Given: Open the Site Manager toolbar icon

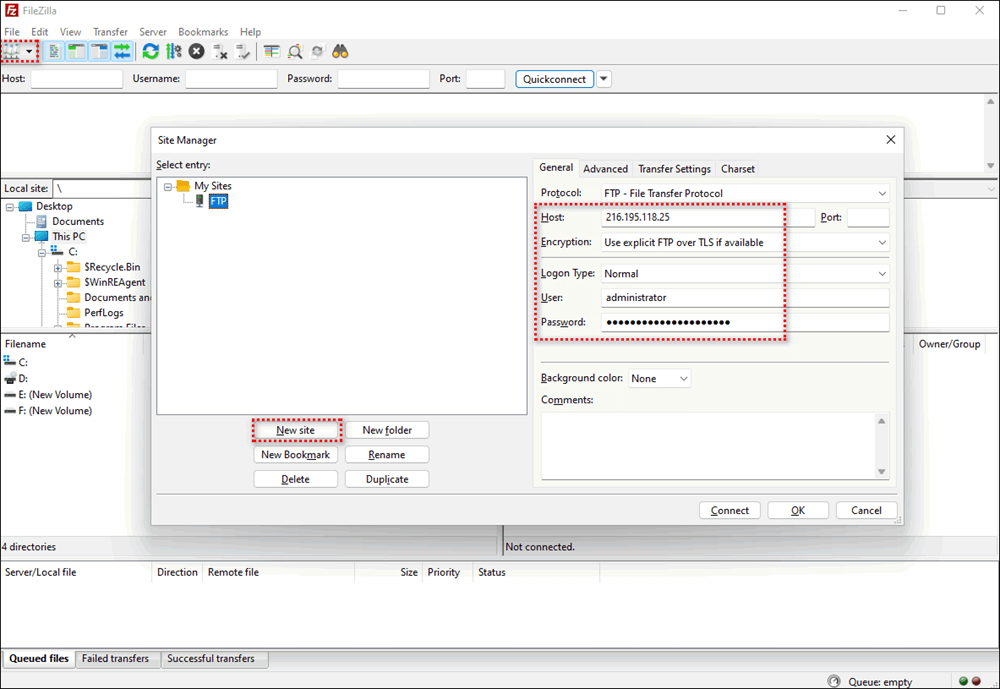Looking at the screenshot, I should (x=12, y=51).
